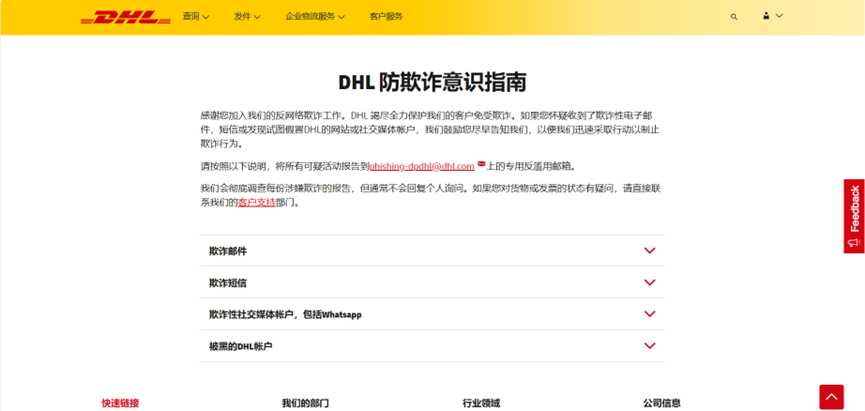Screen dimensions: 865x411
Task: Open the search magnifier icon
Action: click(734, 17)
